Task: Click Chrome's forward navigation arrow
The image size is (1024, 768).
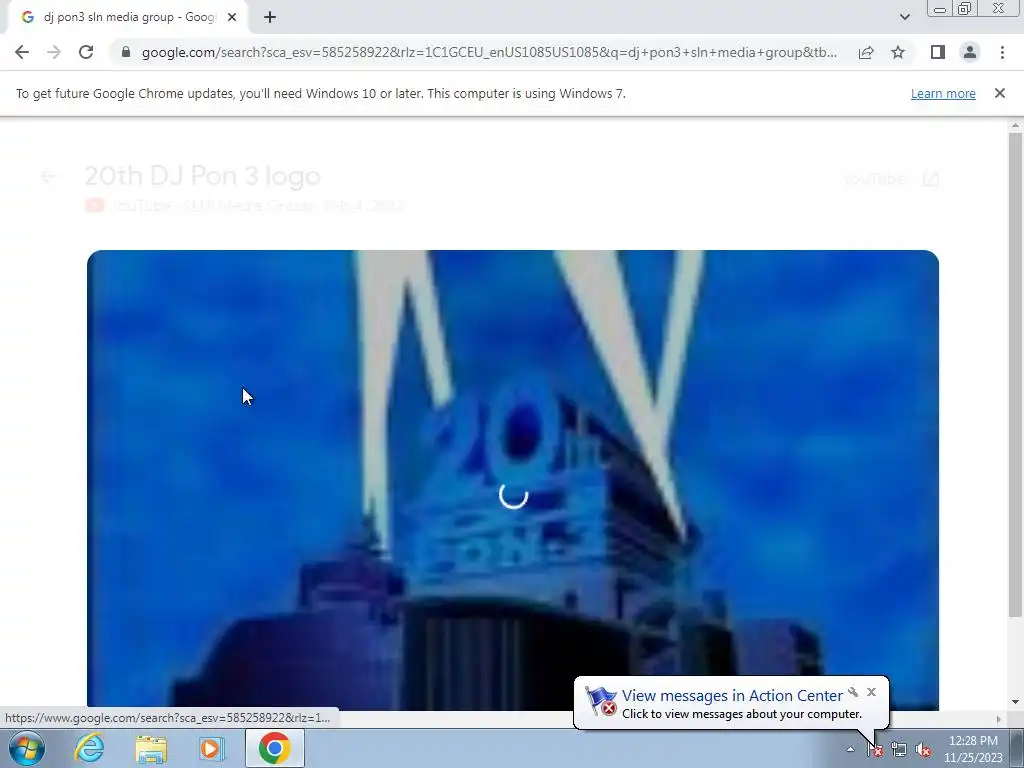Action: (x=54, y=52)
